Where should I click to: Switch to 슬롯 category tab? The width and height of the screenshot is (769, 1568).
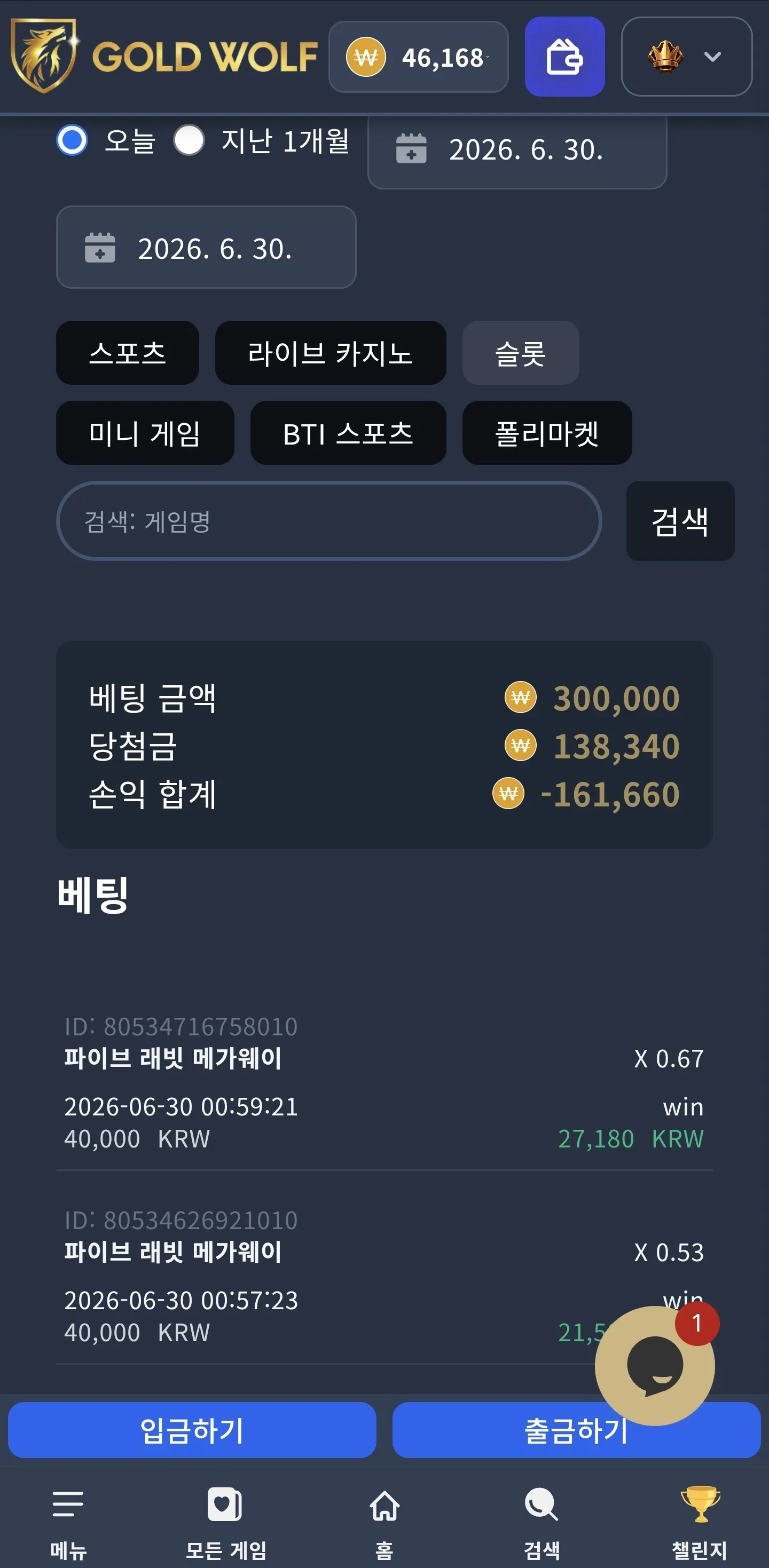(521, 353)
